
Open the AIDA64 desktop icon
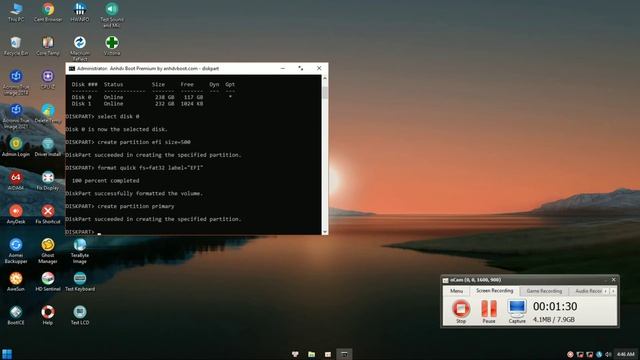(x=16, y=180)
